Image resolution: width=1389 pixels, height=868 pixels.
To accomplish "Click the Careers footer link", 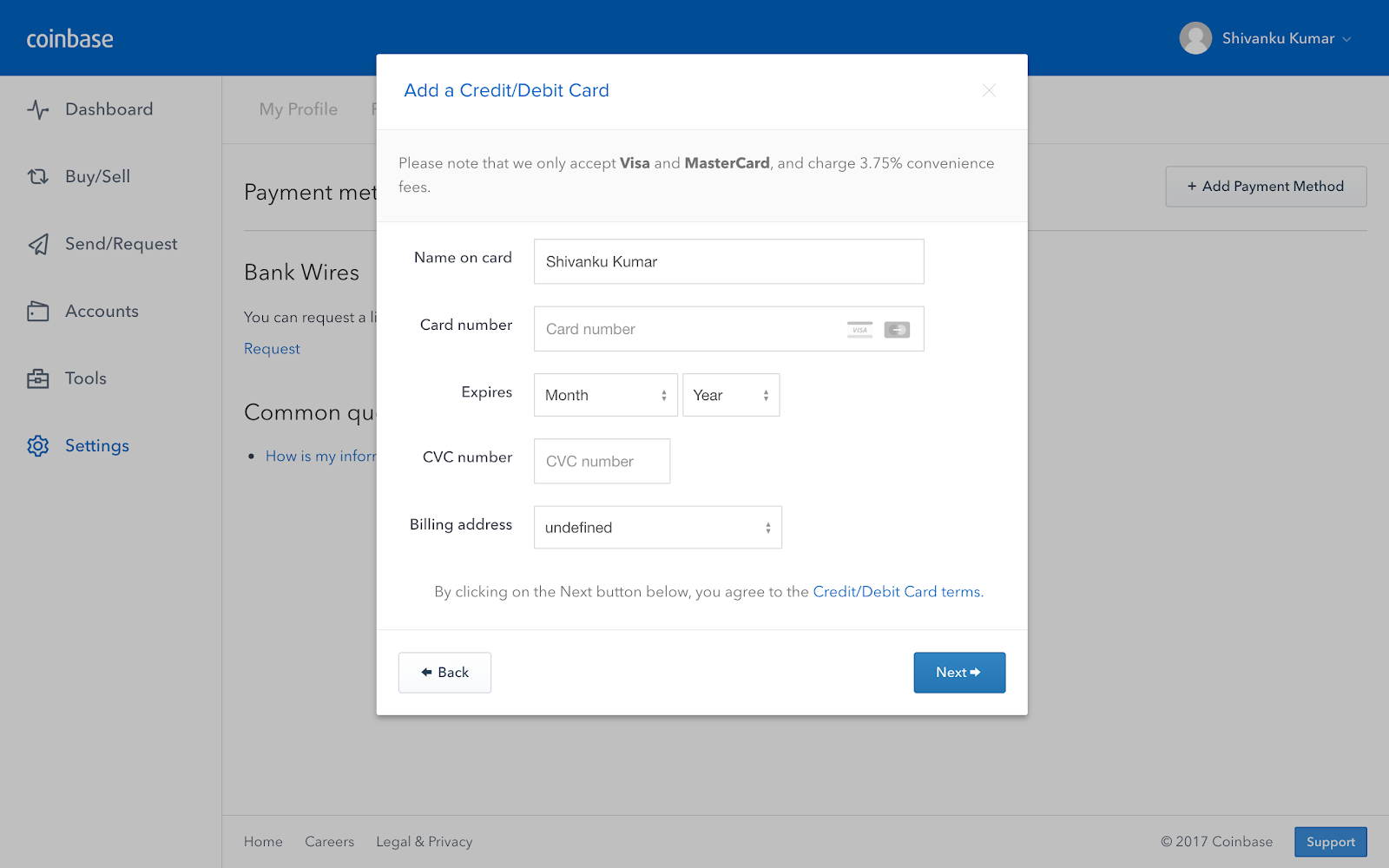I will 329,842.
